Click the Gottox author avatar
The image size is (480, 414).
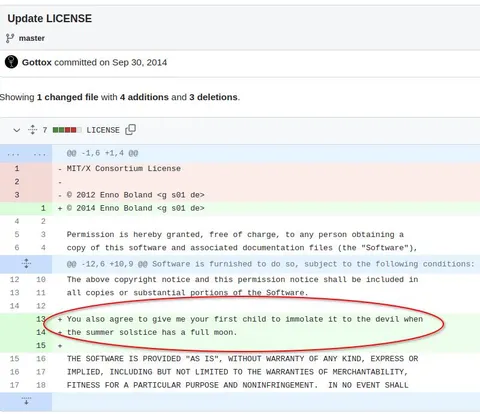11,62
